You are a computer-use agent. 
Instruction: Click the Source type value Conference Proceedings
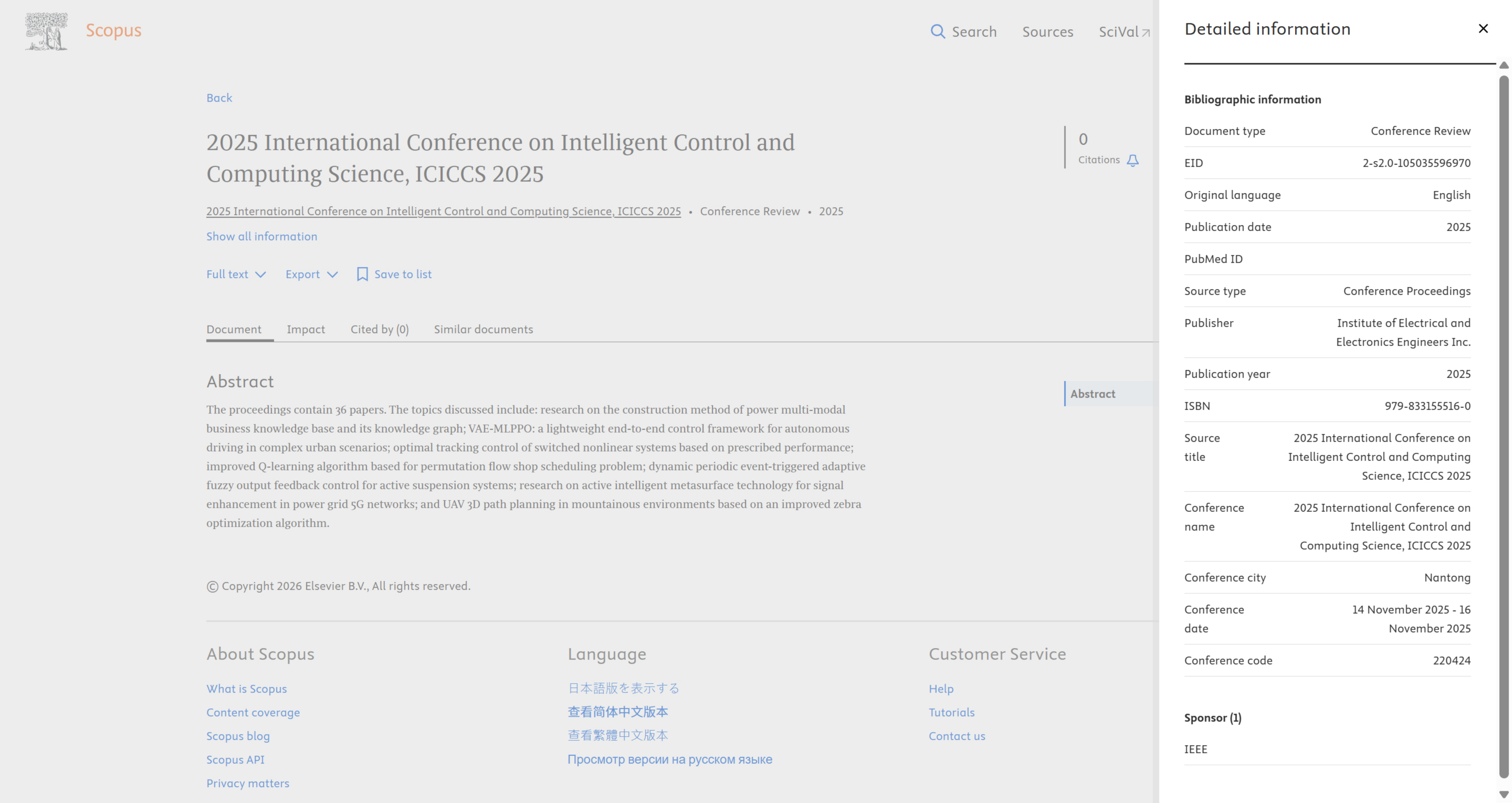1407,291
